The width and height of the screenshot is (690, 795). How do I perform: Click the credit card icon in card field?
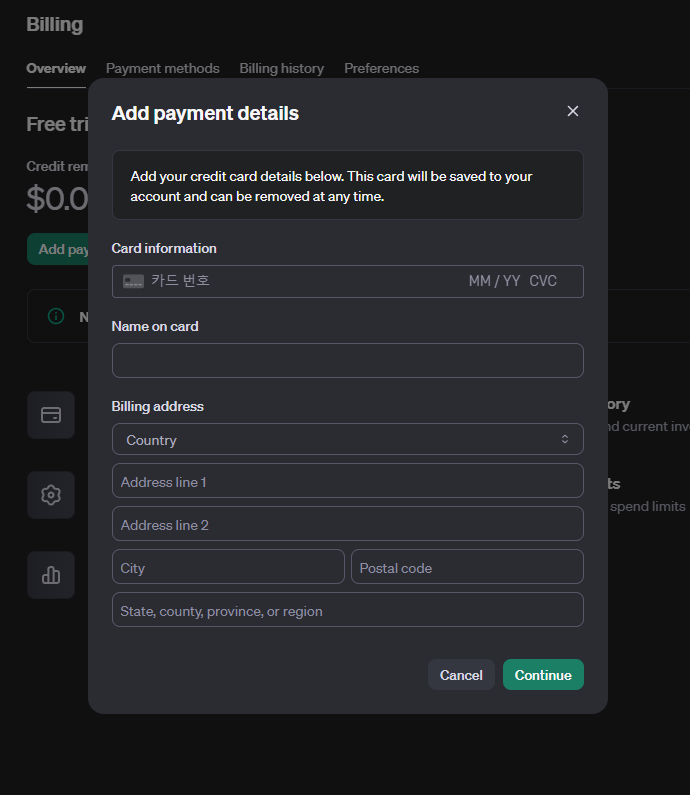133,282
